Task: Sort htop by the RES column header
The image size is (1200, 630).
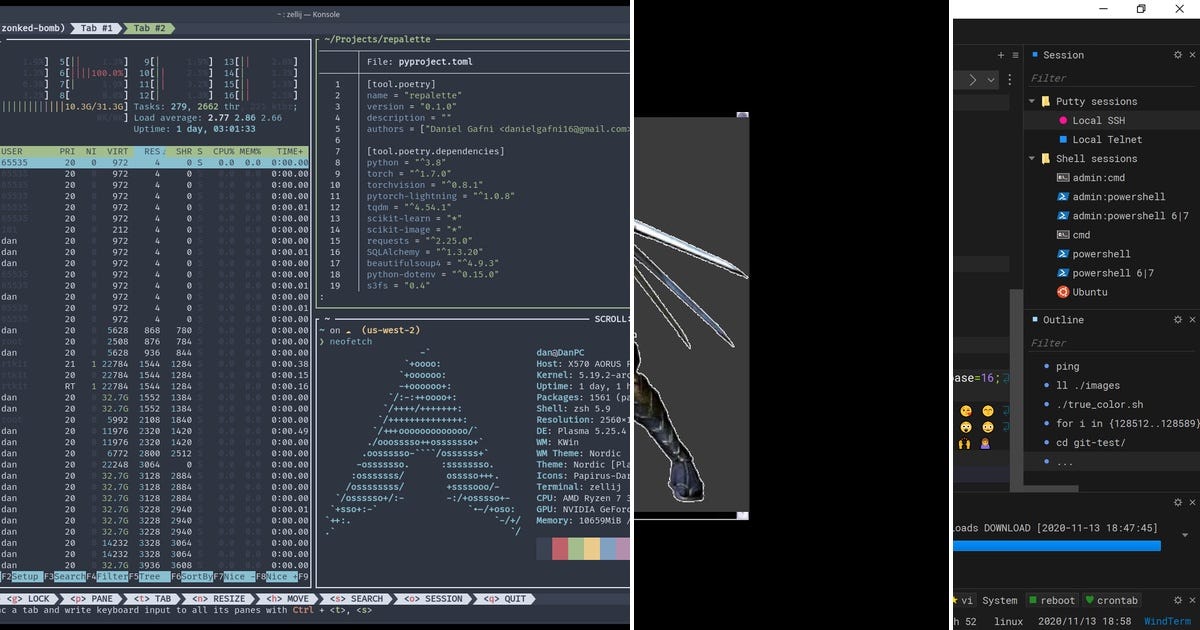Action: [153, 152]
